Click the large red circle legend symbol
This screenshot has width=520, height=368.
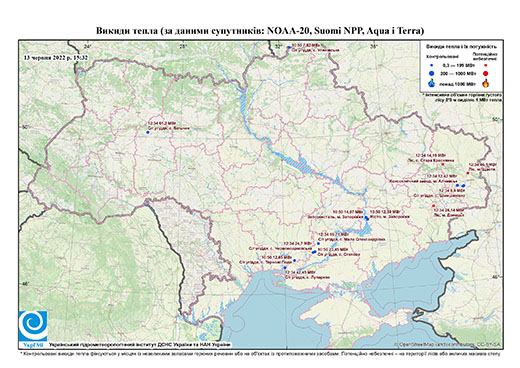point(486,73)
